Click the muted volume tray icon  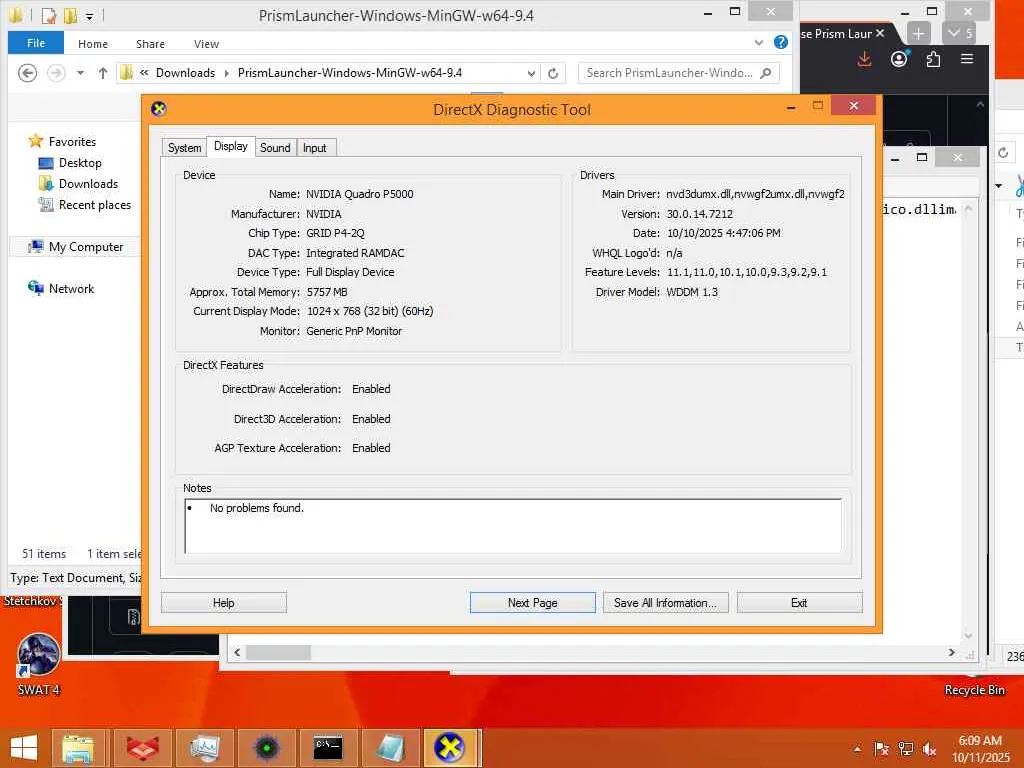tap(929, 749)
